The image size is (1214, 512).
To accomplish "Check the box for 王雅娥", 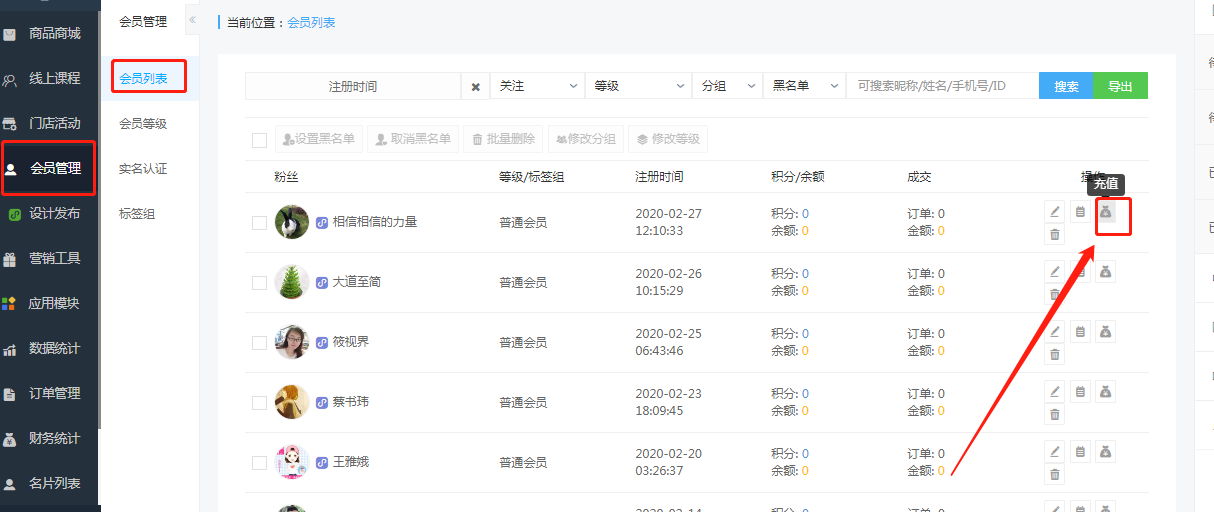I will pyautogui.click(x=260, y=463).
